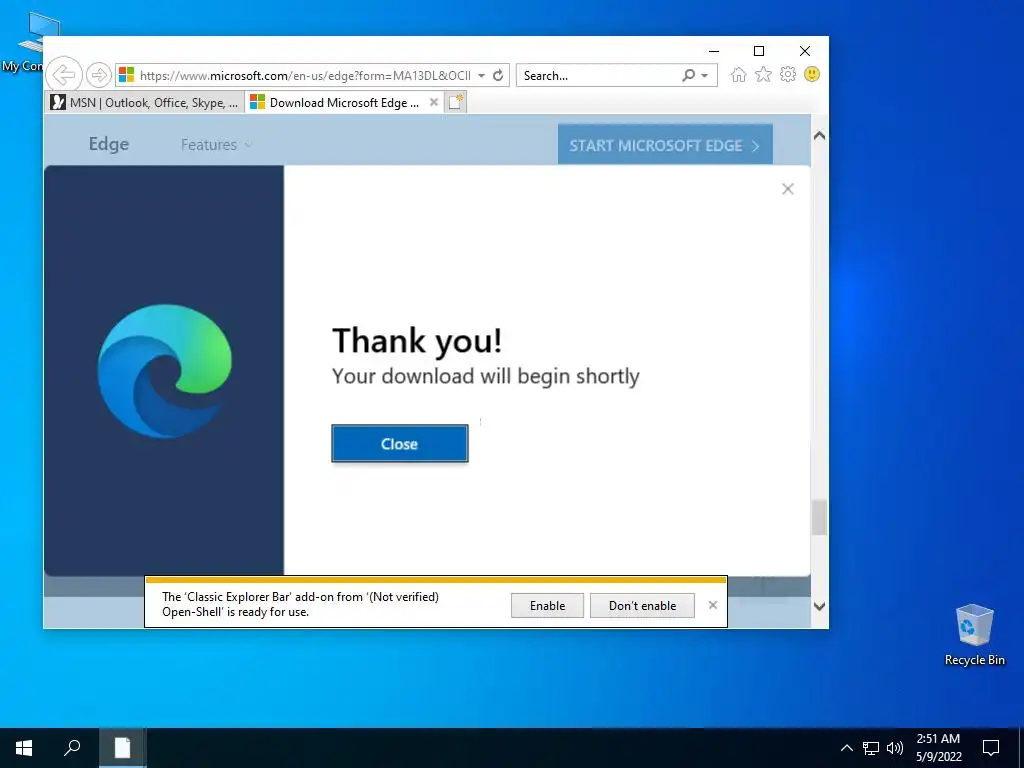
Task: Click the document app on the taskbar
Action: coord(122,748)
